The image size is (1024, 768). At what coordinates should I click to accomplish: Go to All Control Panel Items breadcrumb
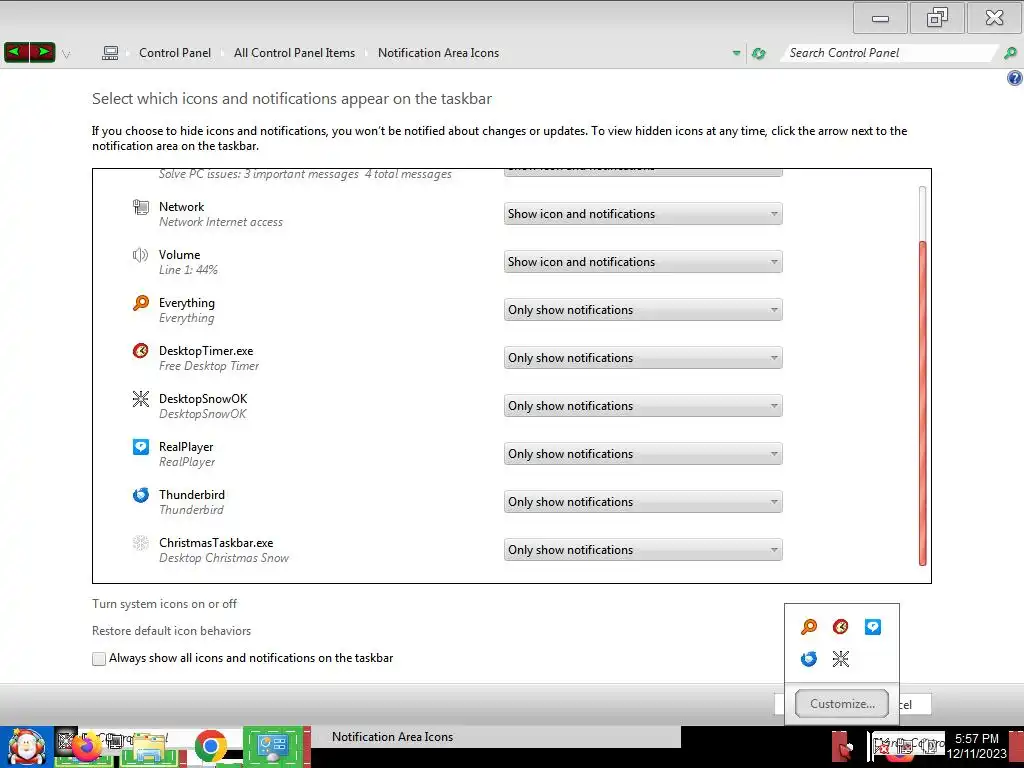point(295,53)
